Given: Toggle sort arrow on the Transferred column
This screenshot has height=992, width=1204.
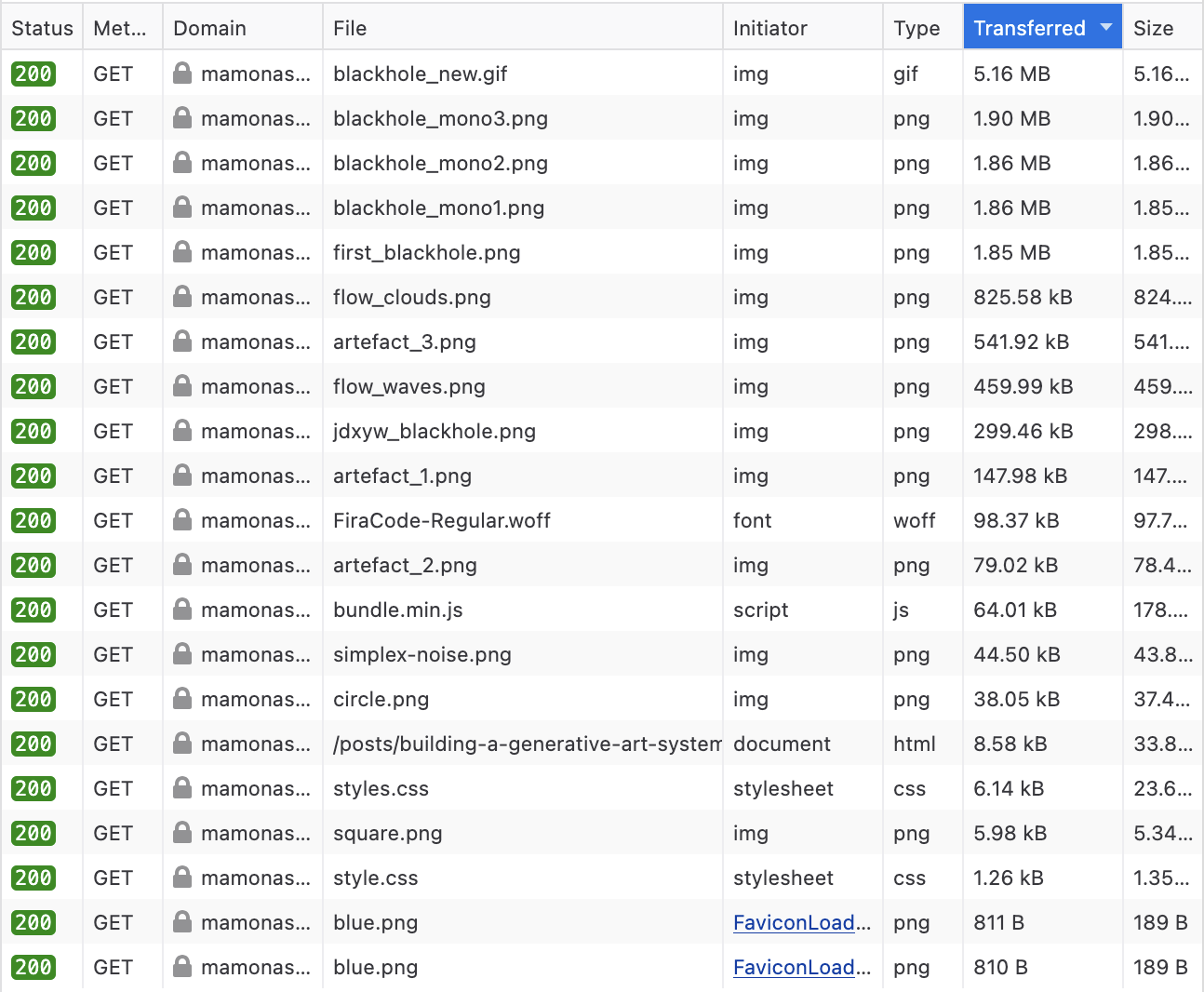Looking at the screenshot, I should pyautogui.click(x=1105, y=28).
